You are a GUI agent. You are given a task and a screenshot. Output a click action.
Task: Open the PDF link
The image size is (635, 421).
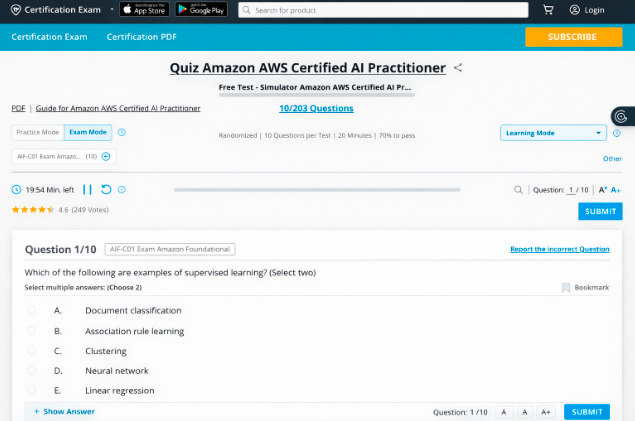click(18, 108)
